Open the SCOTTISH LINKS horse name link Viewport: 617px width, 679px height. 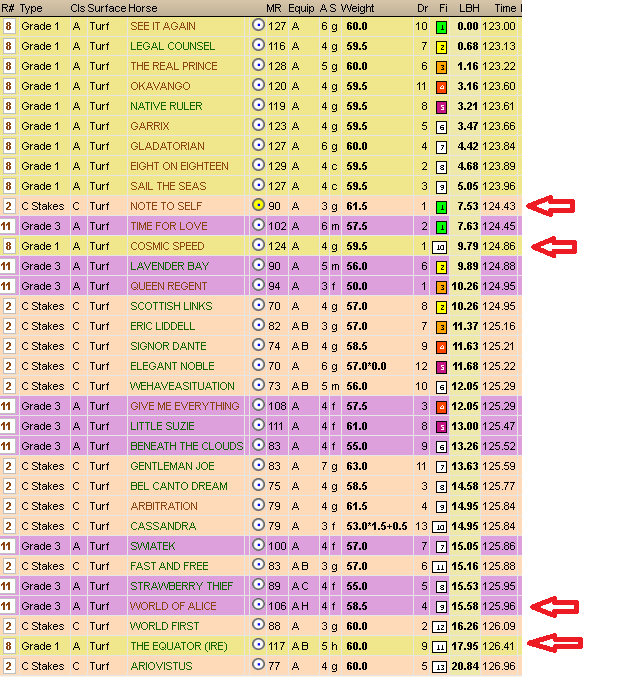(x=170, y=306)
